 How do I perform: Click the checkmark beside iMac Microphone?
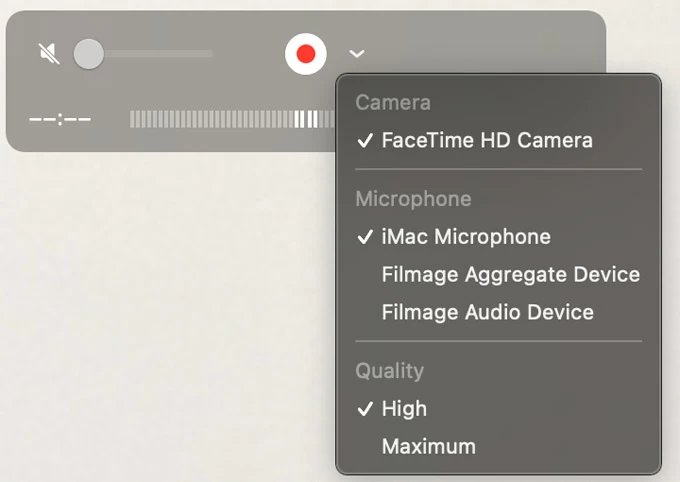365,237
